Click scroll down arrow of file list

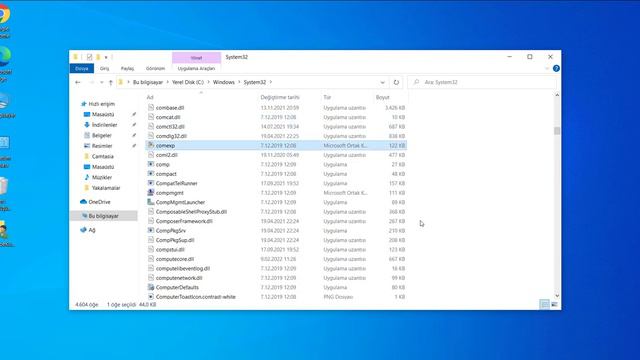[x=557, y=296]
